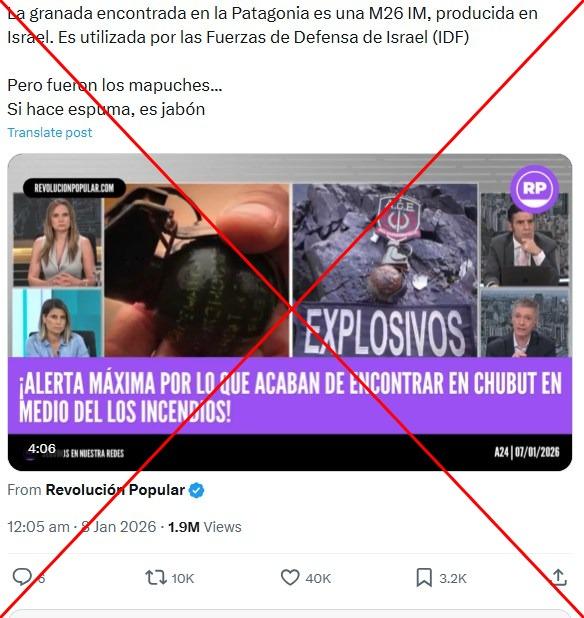Click the 10K repost count
The width and height of the screenshot is (584, 618).
tap(182, 578)
